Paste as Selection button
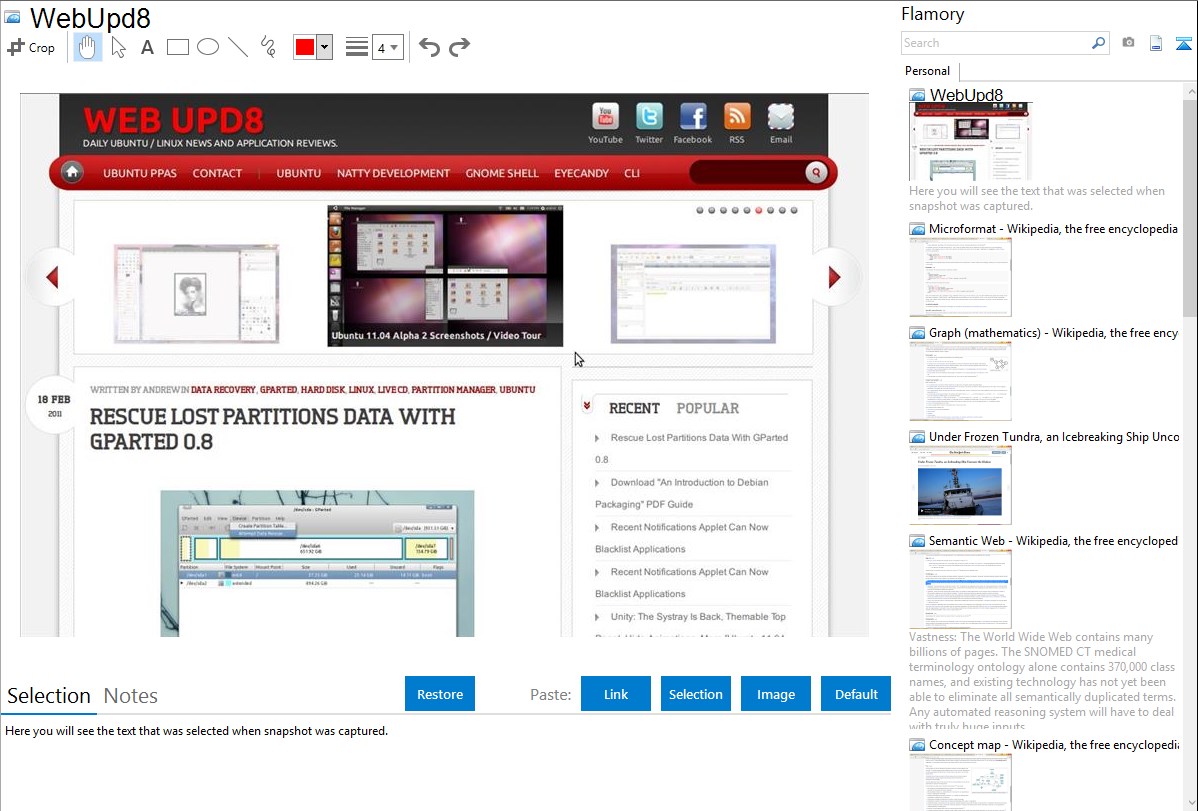The image size is (1198, 811). click(x=696, y=694)
